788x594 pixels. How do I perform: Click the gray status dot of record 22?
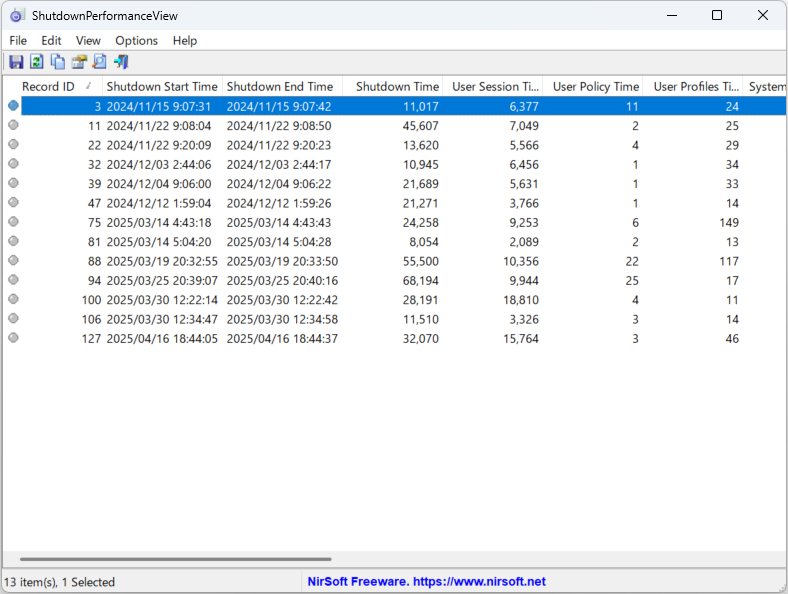pos(14,144)
